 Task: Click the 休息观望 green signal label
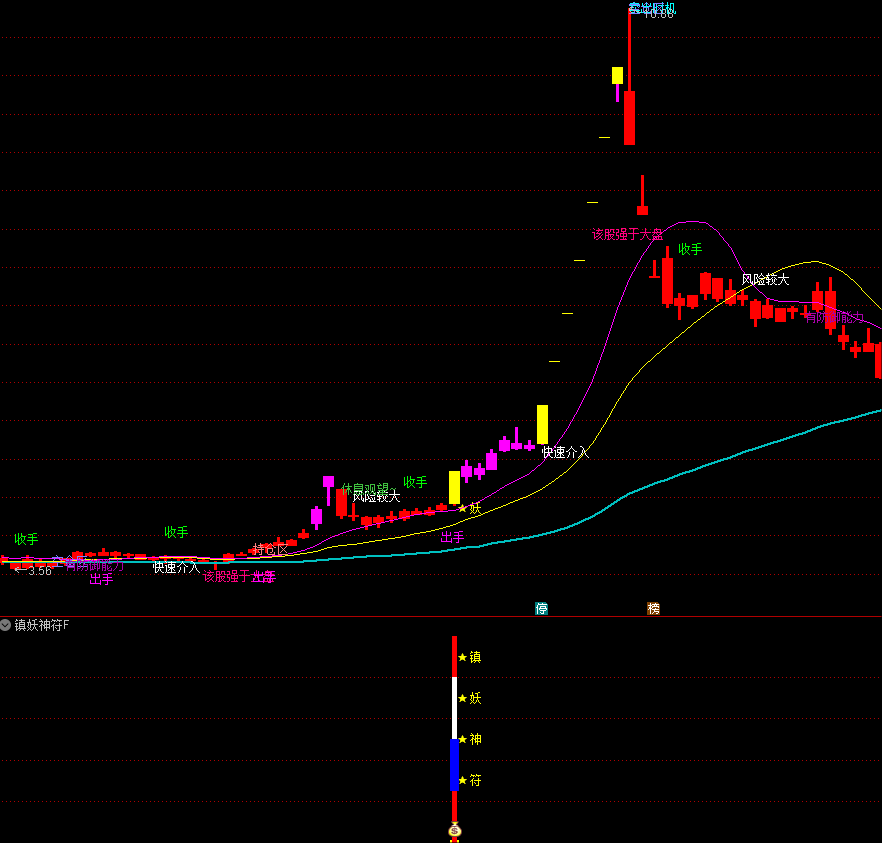pos(364,489)
